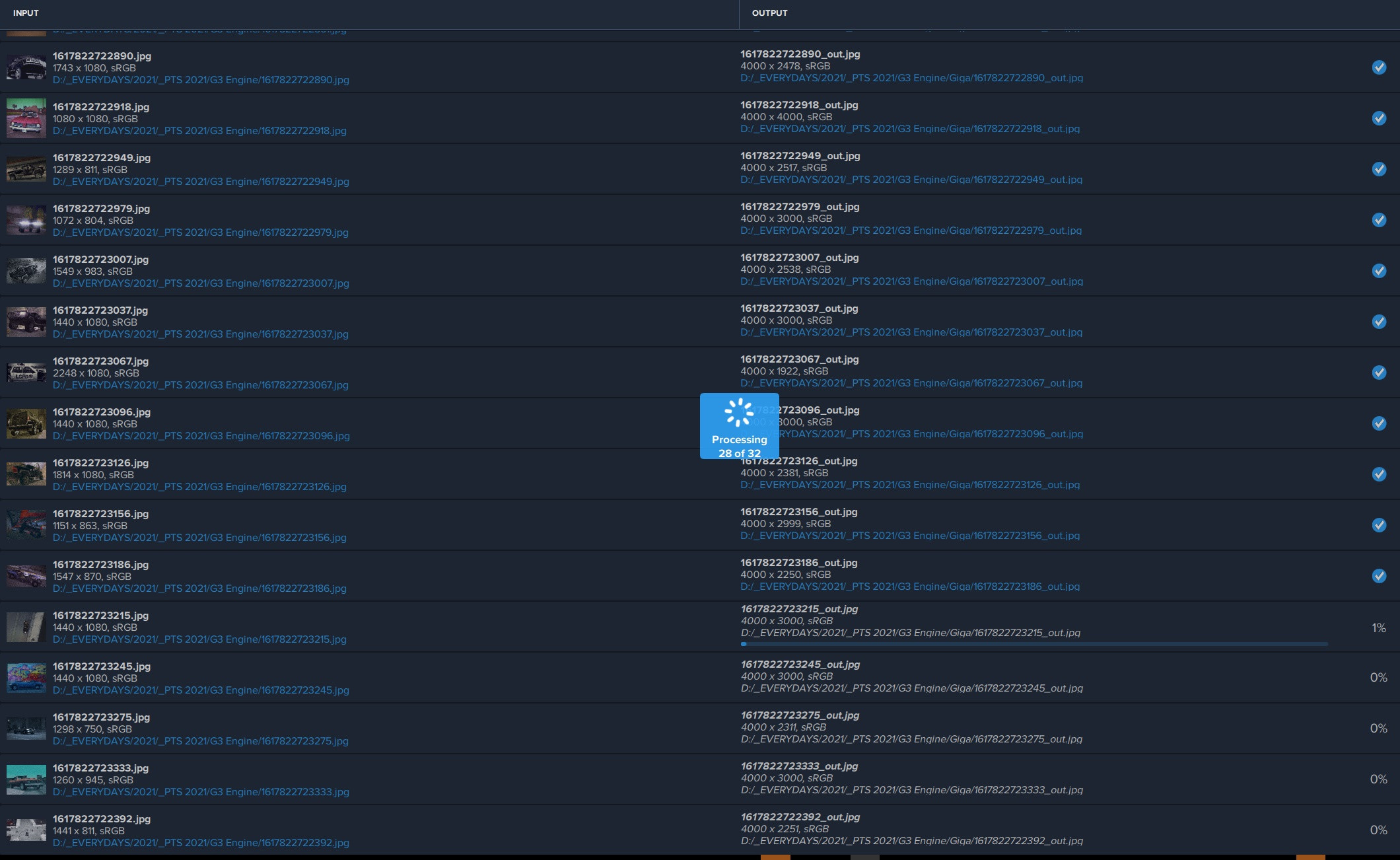Open input path link for 1617822723007.jpg
Viewport: 1400px width, 860px height.
click(201, 283)
